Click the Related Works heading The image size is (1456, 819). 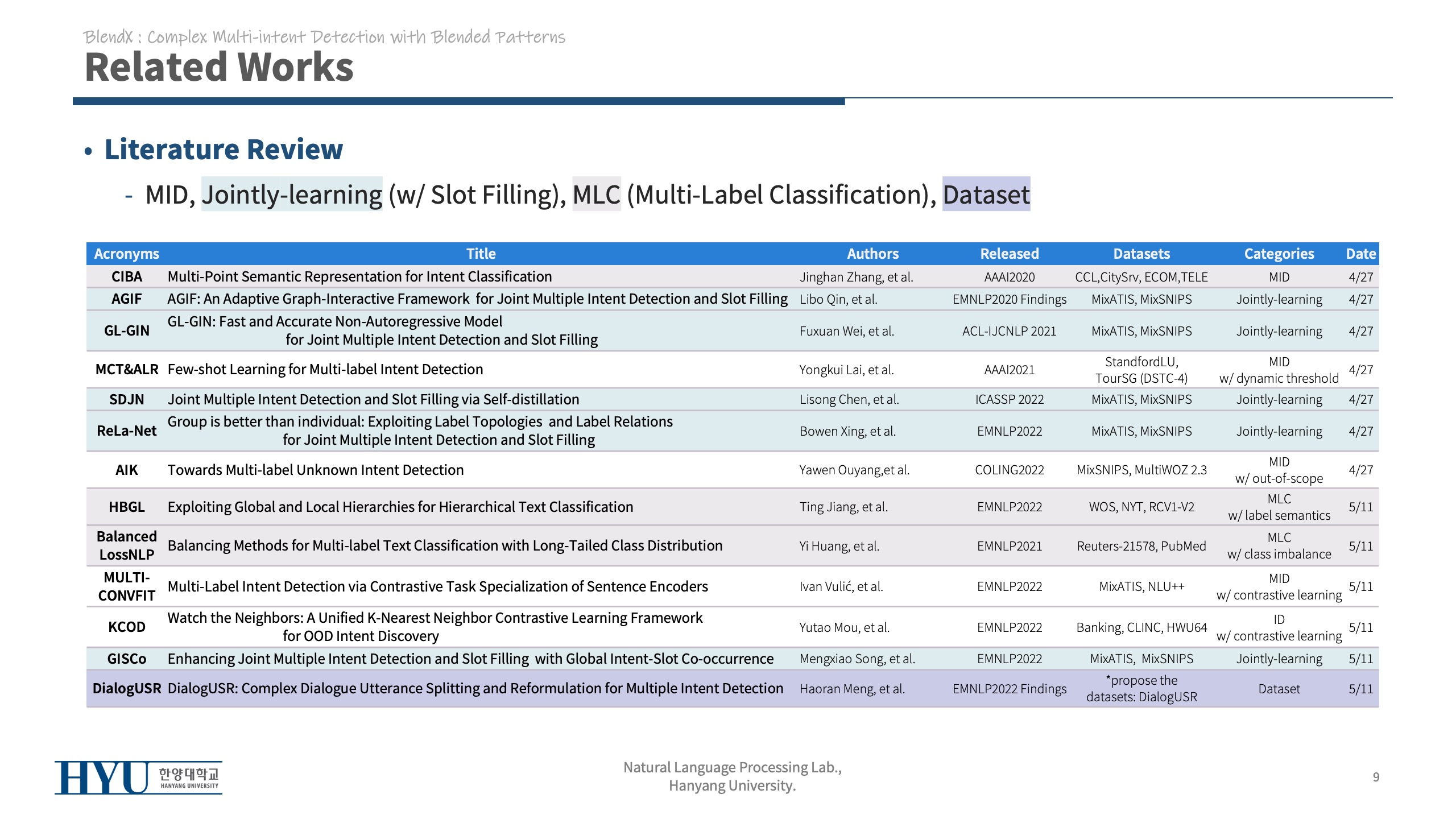point(219,67)
